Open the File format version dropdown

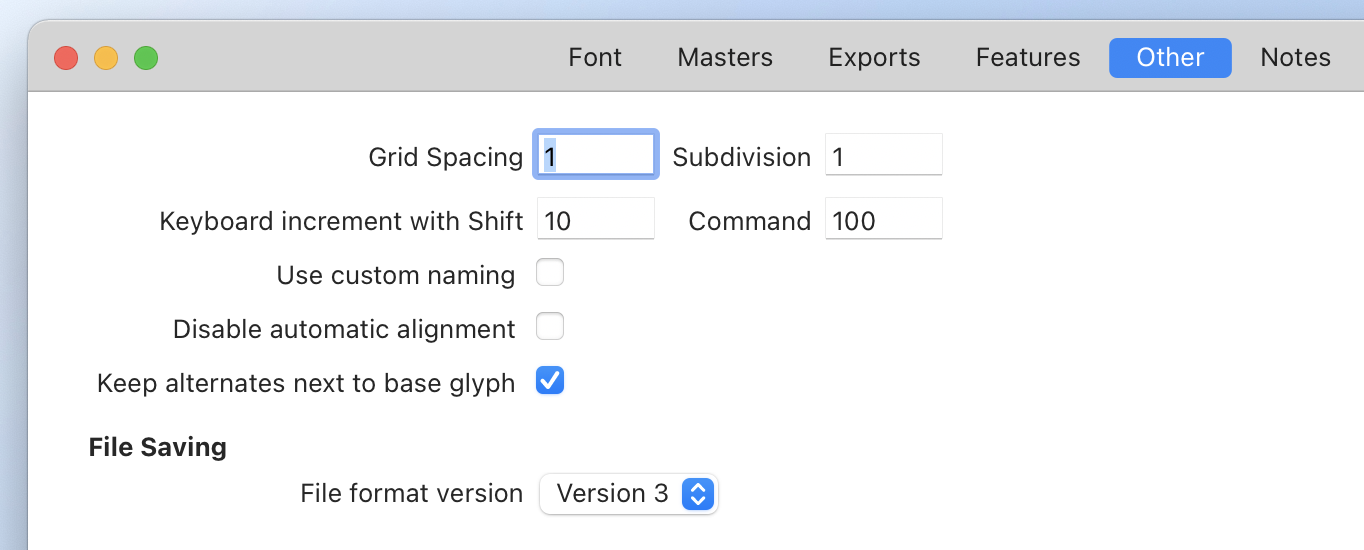tap(628, 494)
